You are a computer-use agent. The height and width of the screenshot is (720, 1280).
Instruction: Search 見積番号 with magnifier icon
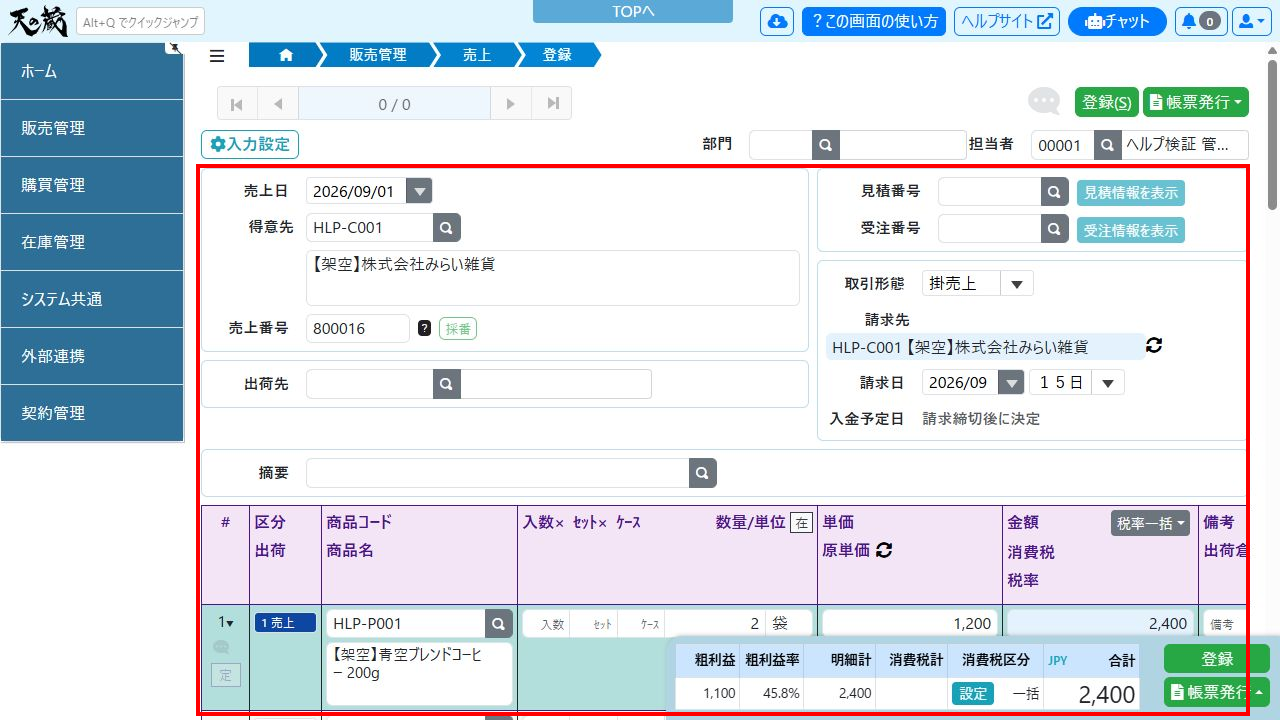point(1054,192)
